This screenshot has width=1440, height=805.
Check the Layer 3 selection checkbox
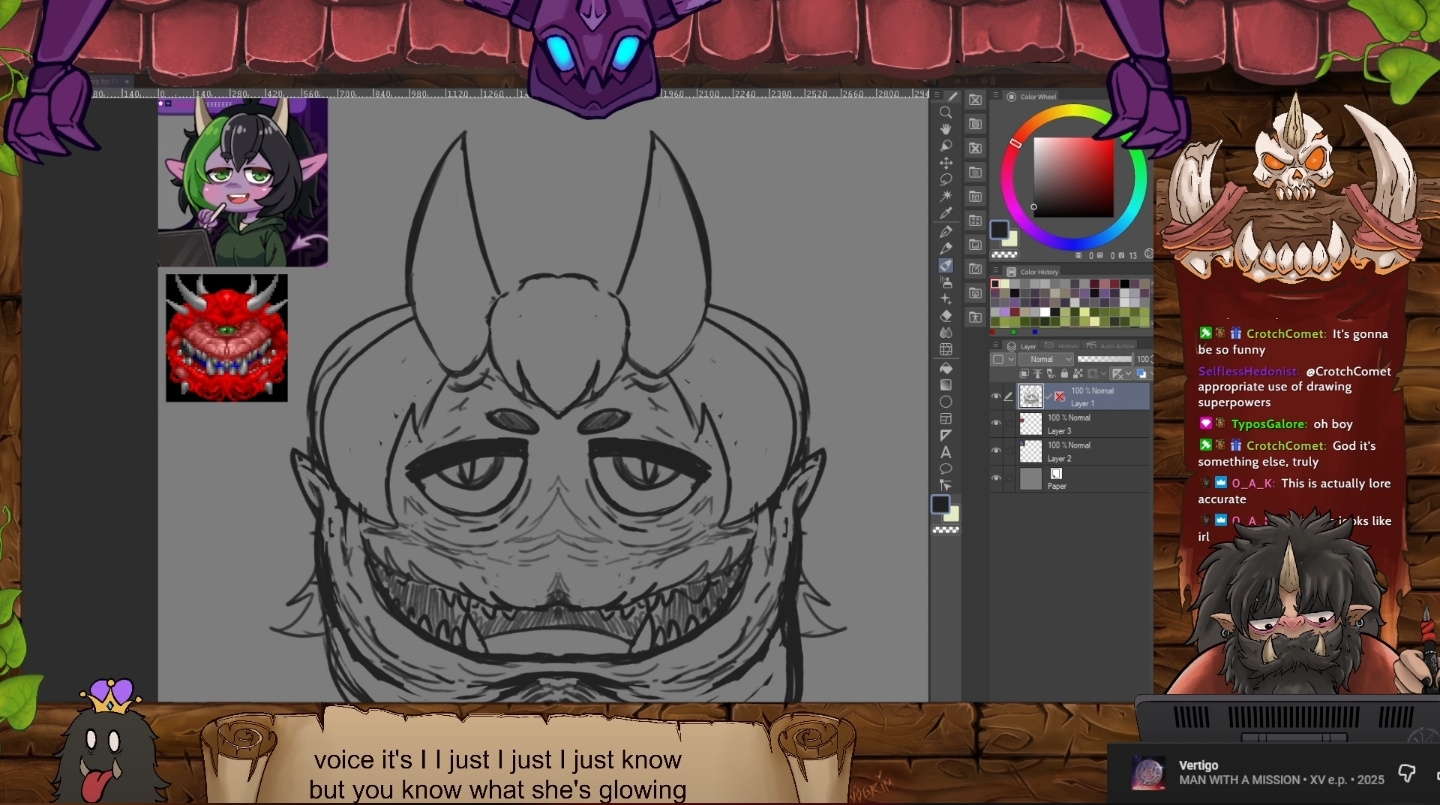1009,424
